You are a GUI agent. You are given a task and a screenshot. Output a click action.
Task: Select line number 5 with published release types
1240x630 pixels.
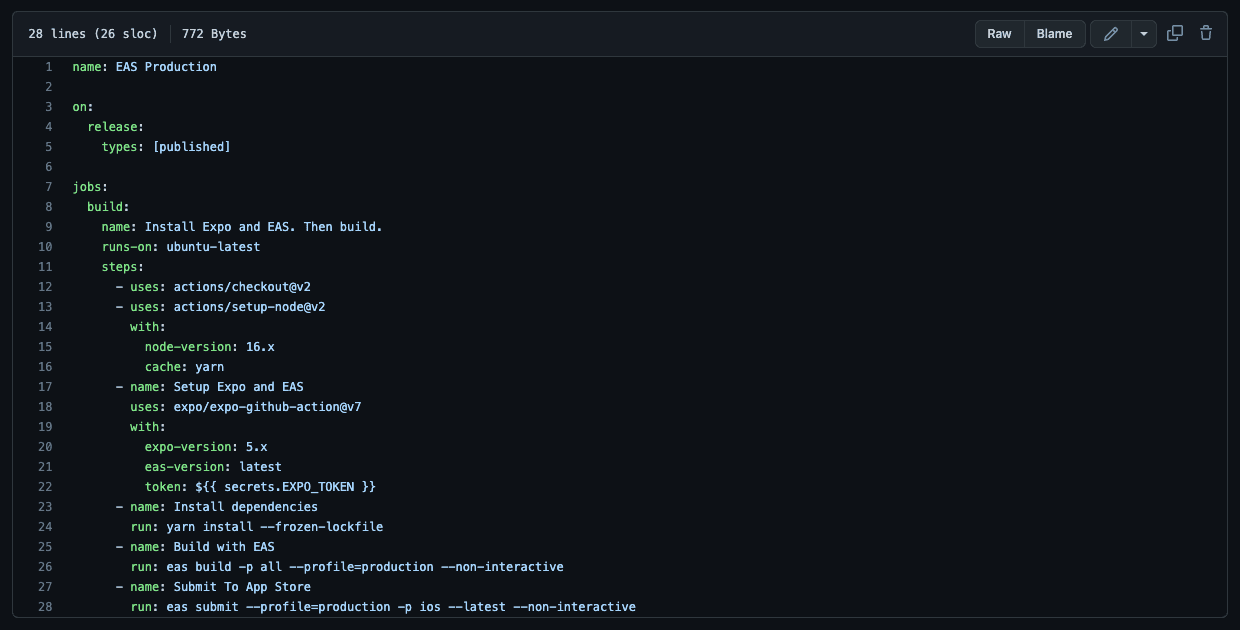(x=48, y=146)
